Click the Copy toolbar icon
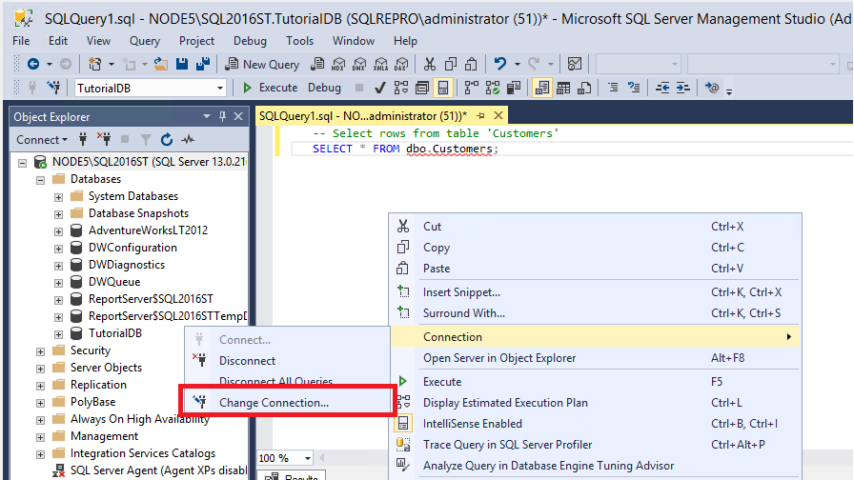Image resolution: width=854 pixels, height=480 pixels. tap(450, 64)
